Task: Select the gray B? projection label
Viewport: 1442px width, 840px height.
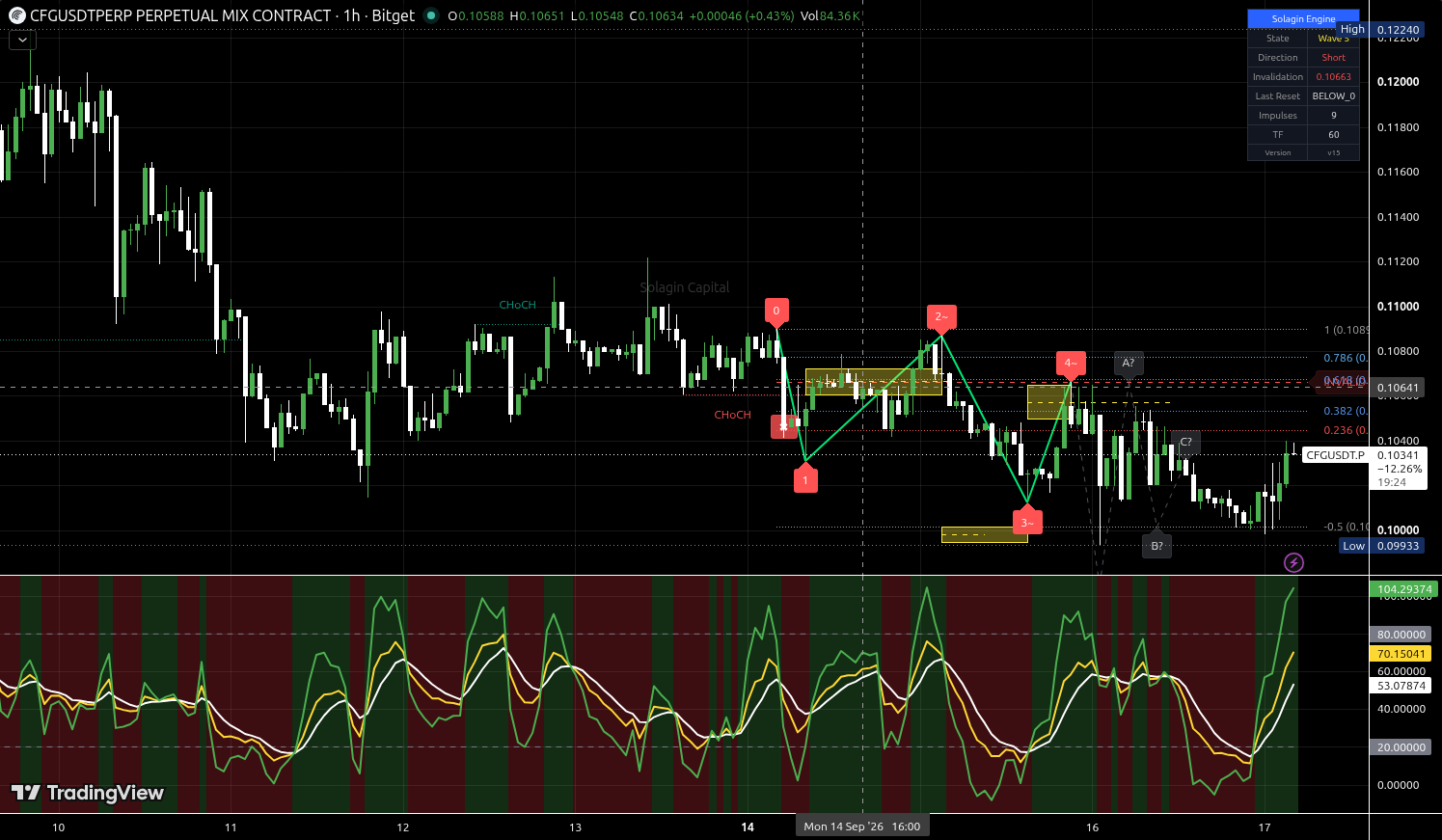Action: click(1156, 545)
